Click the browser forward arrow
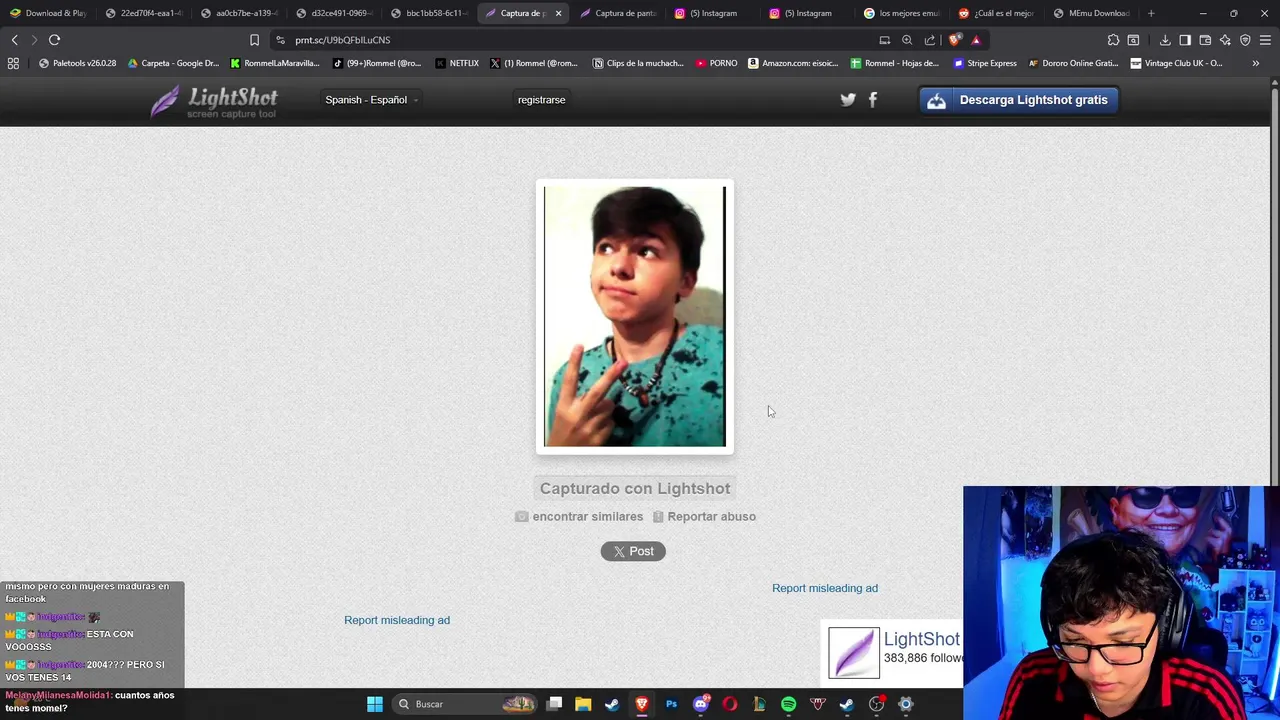 click(34, 40)
